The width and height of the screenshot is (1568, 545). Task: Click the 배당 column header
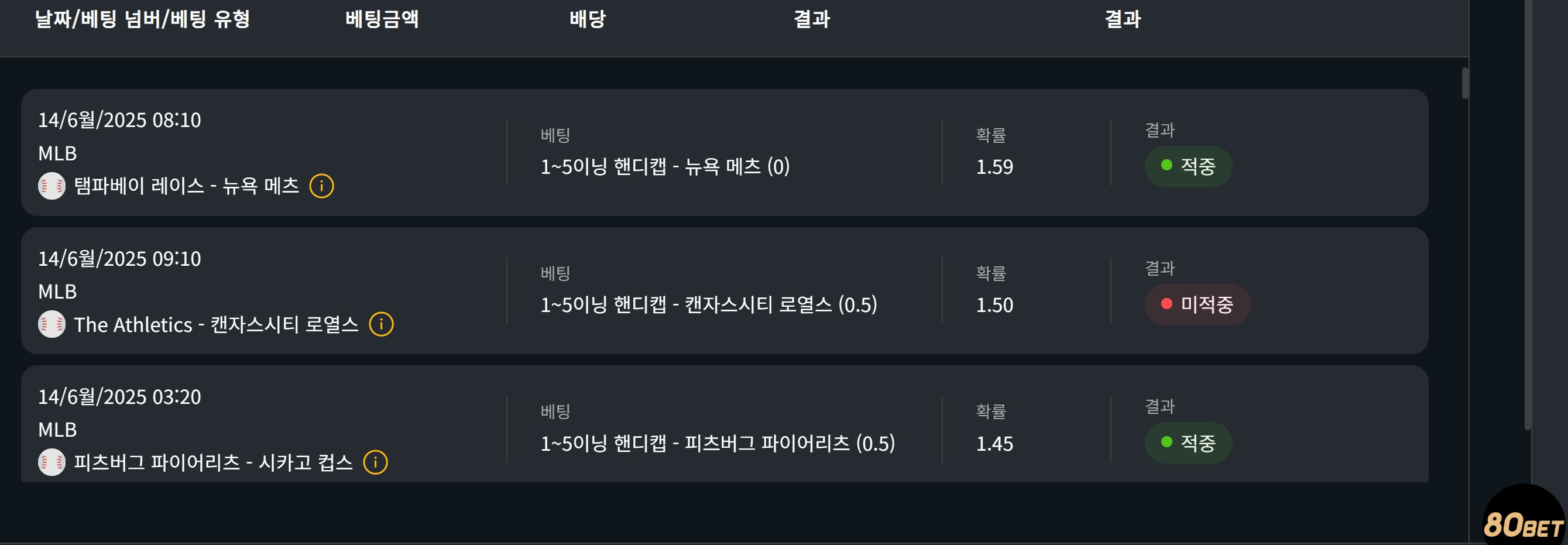(x=588, y=19)
